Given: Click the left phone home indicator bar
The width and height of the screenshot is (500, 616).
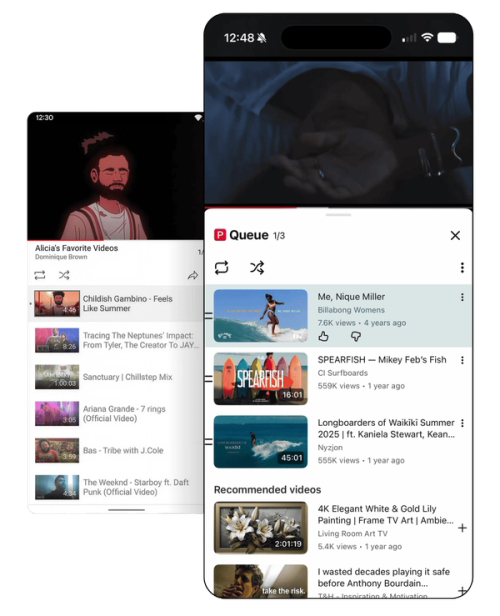Looking at the screenshot, I should click(x=126, y=510).
